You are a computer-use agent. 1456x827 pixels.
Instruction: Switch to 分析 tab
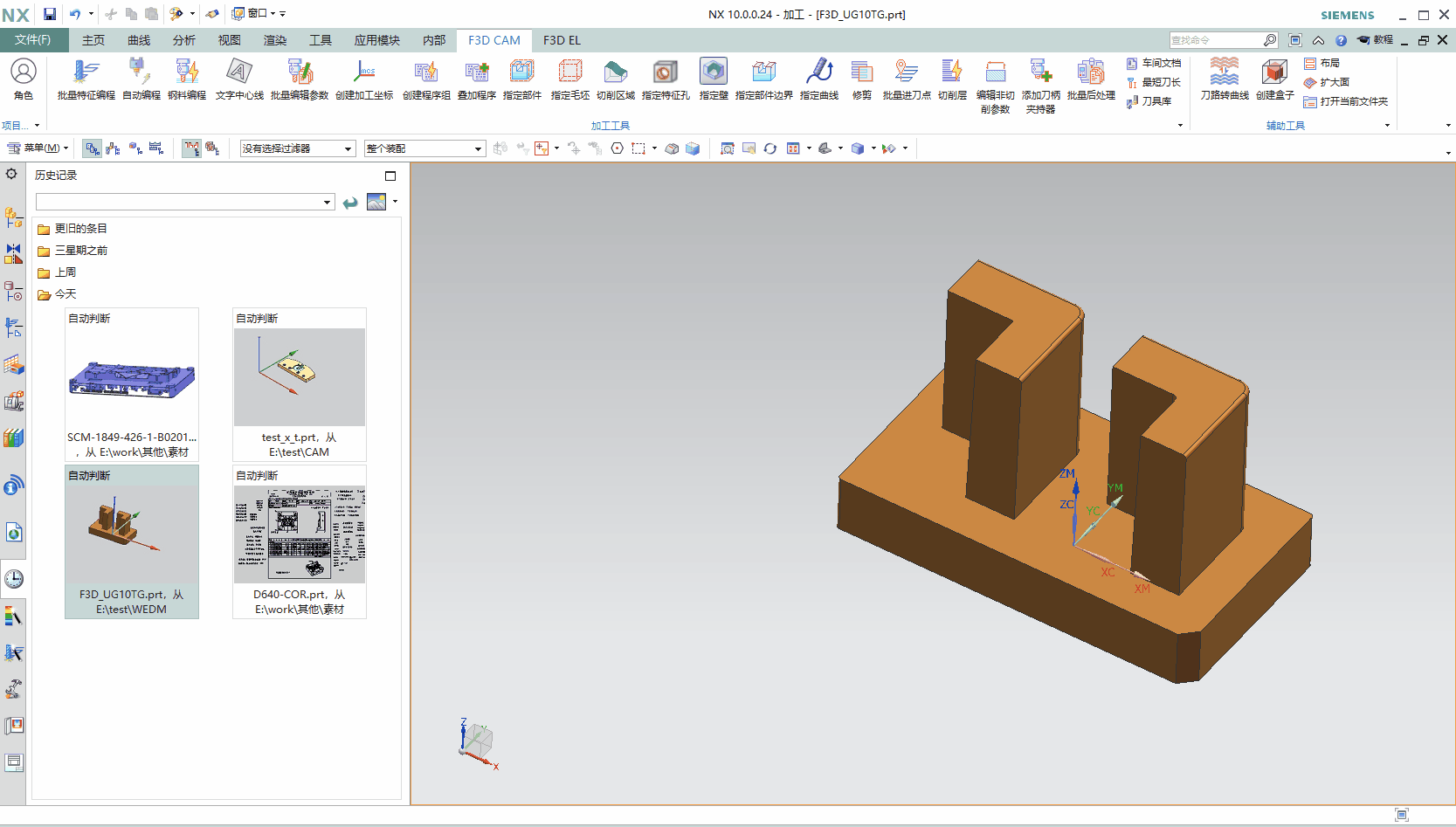tap(184, 40)
